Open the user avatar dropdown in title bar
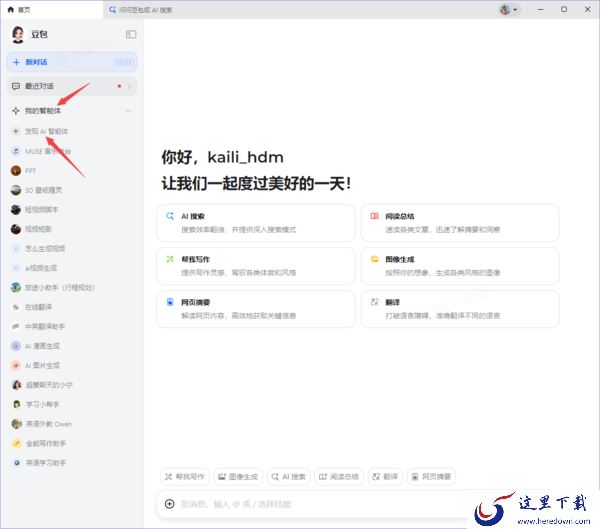600x529 pixels. coord(509,10)
